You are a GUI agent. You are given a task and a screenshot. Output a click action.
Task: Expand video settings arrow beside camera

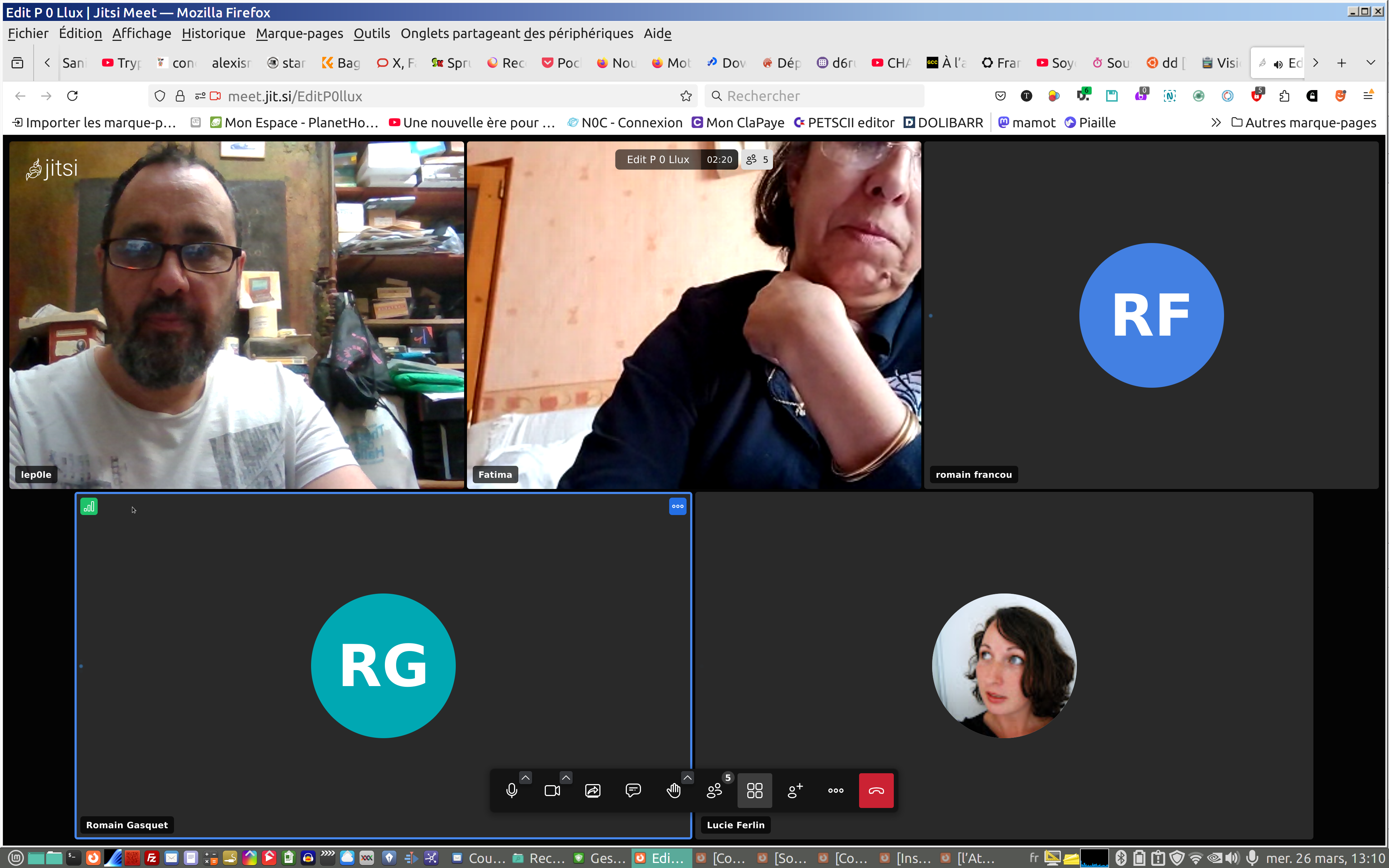(566, 777)
